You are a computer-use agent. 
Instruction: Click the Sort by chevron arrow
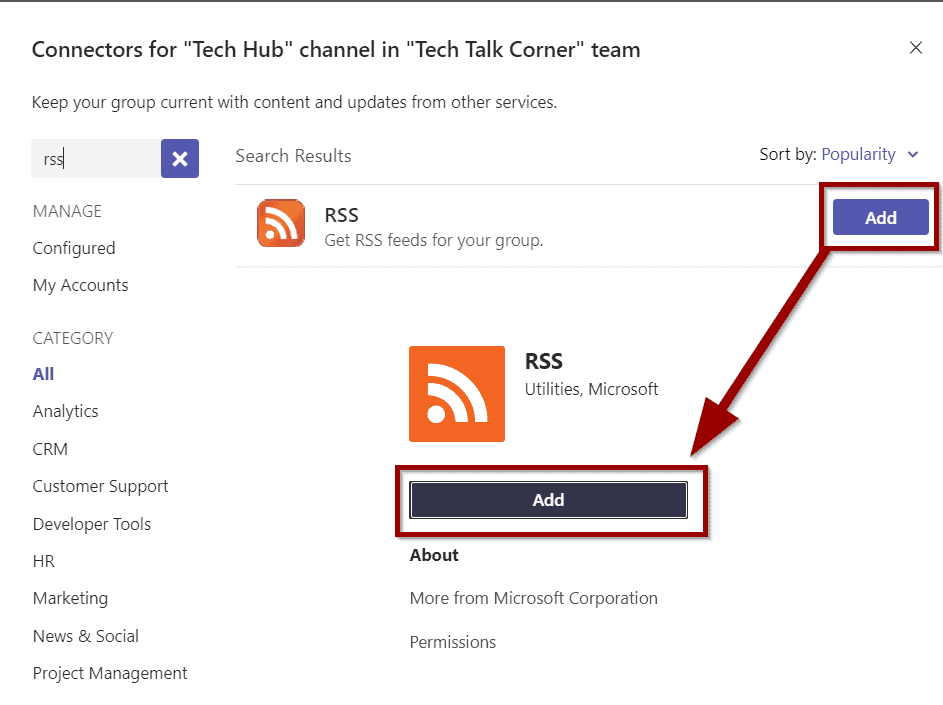913,155
